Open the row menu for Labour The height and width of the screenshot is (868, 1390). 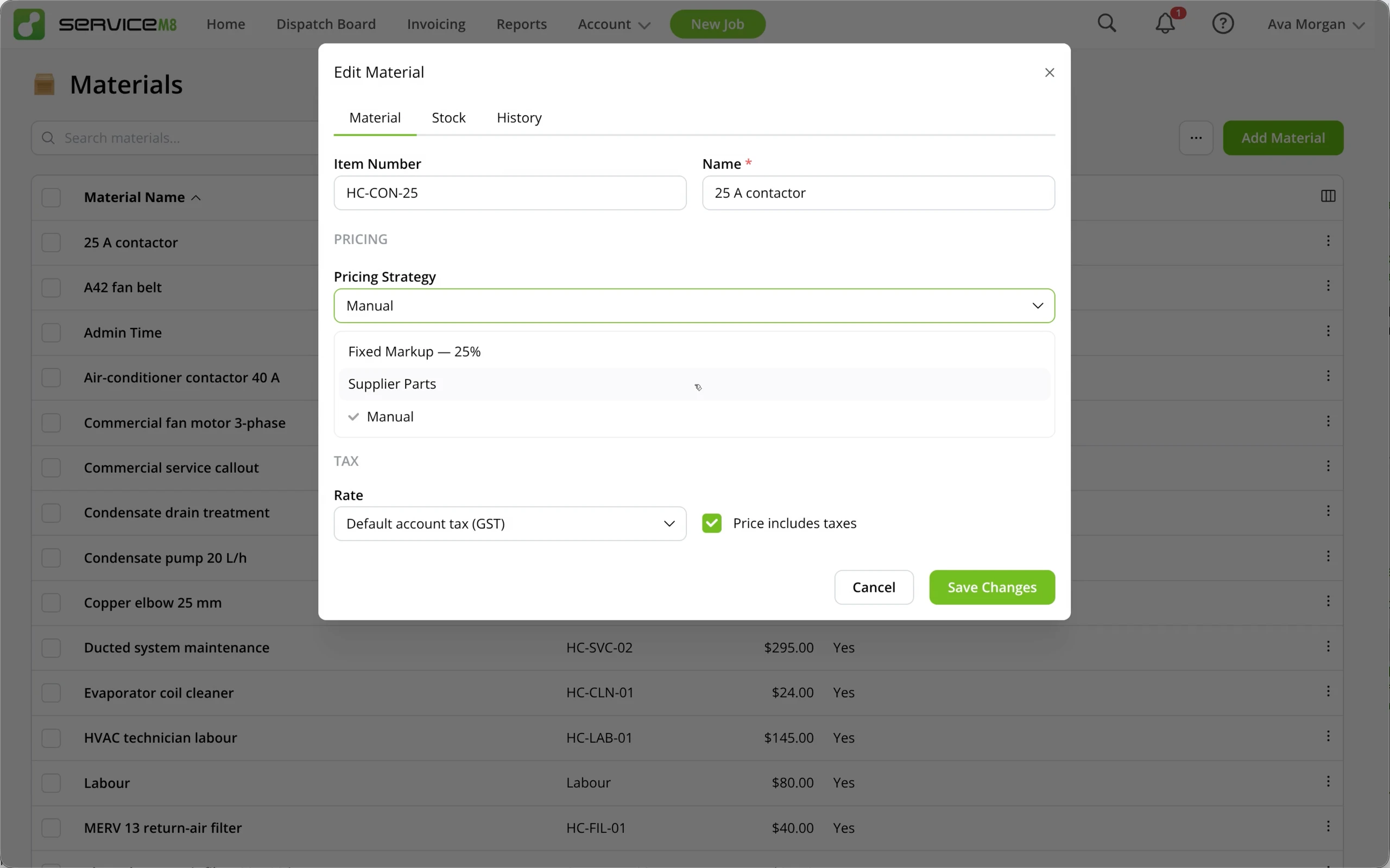pyautogui.click(x=1328, y=781)
